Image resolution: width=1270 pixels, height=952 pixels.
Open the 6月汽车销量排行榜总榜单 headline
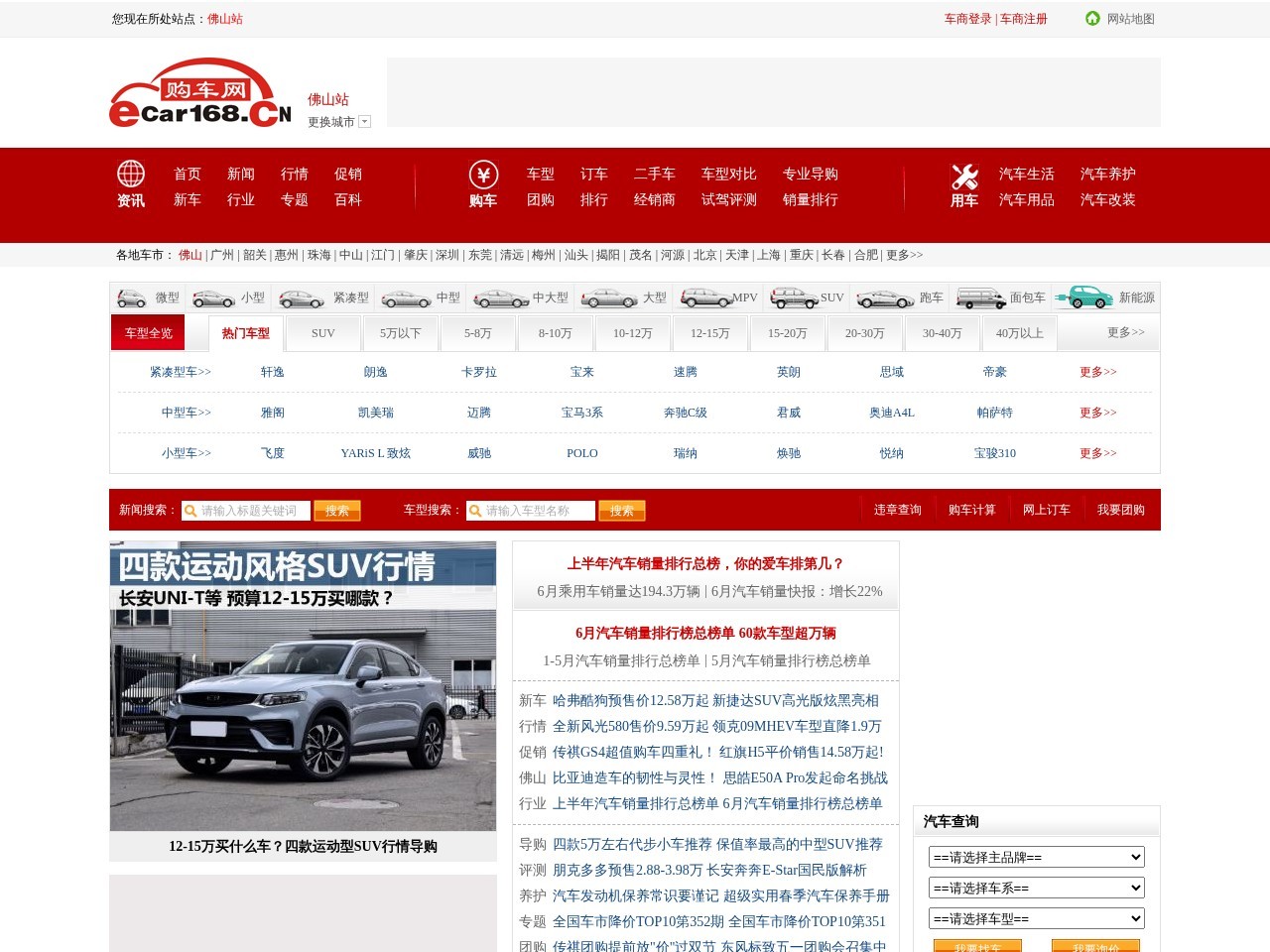[705, 633]
